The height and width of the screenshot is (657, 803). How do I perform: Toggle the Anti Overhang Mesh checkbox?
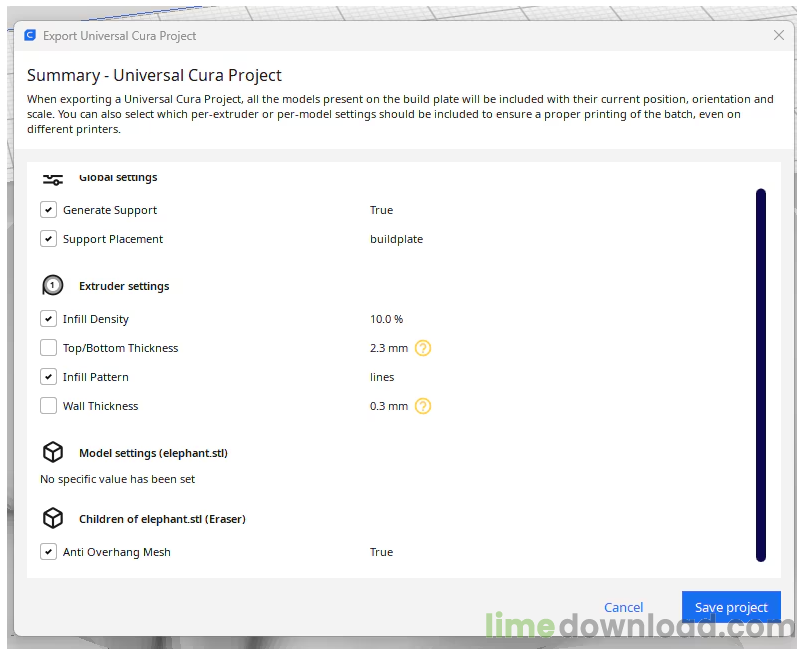pos(49,552)
